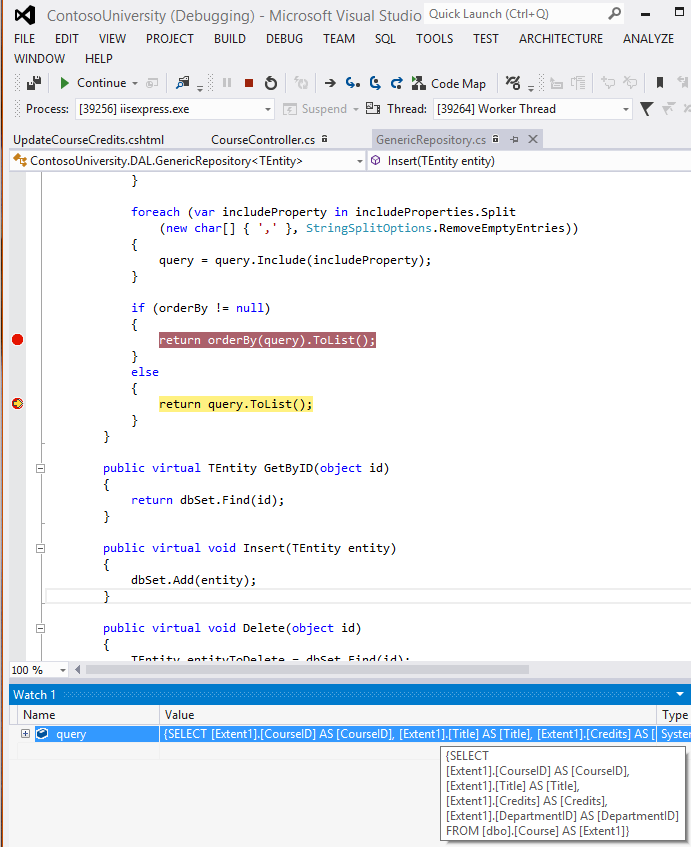Screen dimensions: 691x847
Task: Click the Quick Launch search icon
Action: [615, 14]
